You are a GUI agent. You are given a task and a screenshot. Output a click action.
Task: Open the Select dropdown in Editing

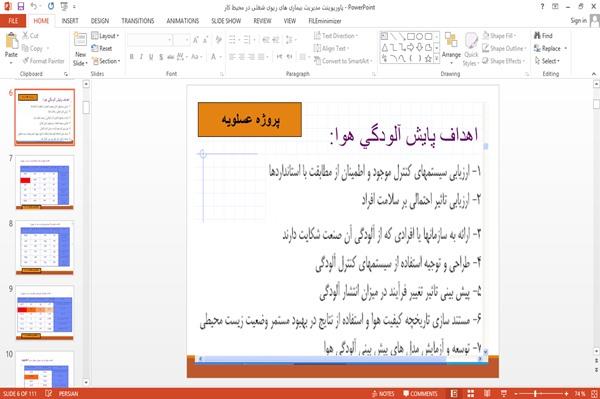pyautogui.click(x=547, y=61)
